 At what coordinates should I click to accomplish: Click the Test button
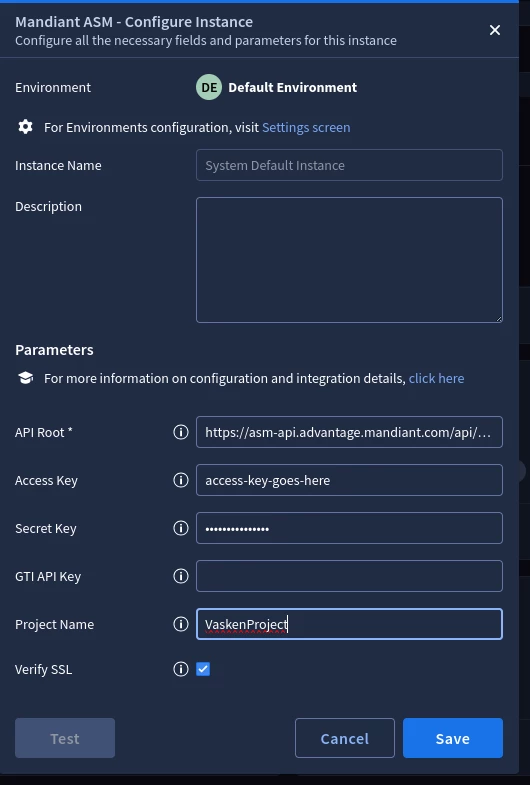tap(65, 738)
